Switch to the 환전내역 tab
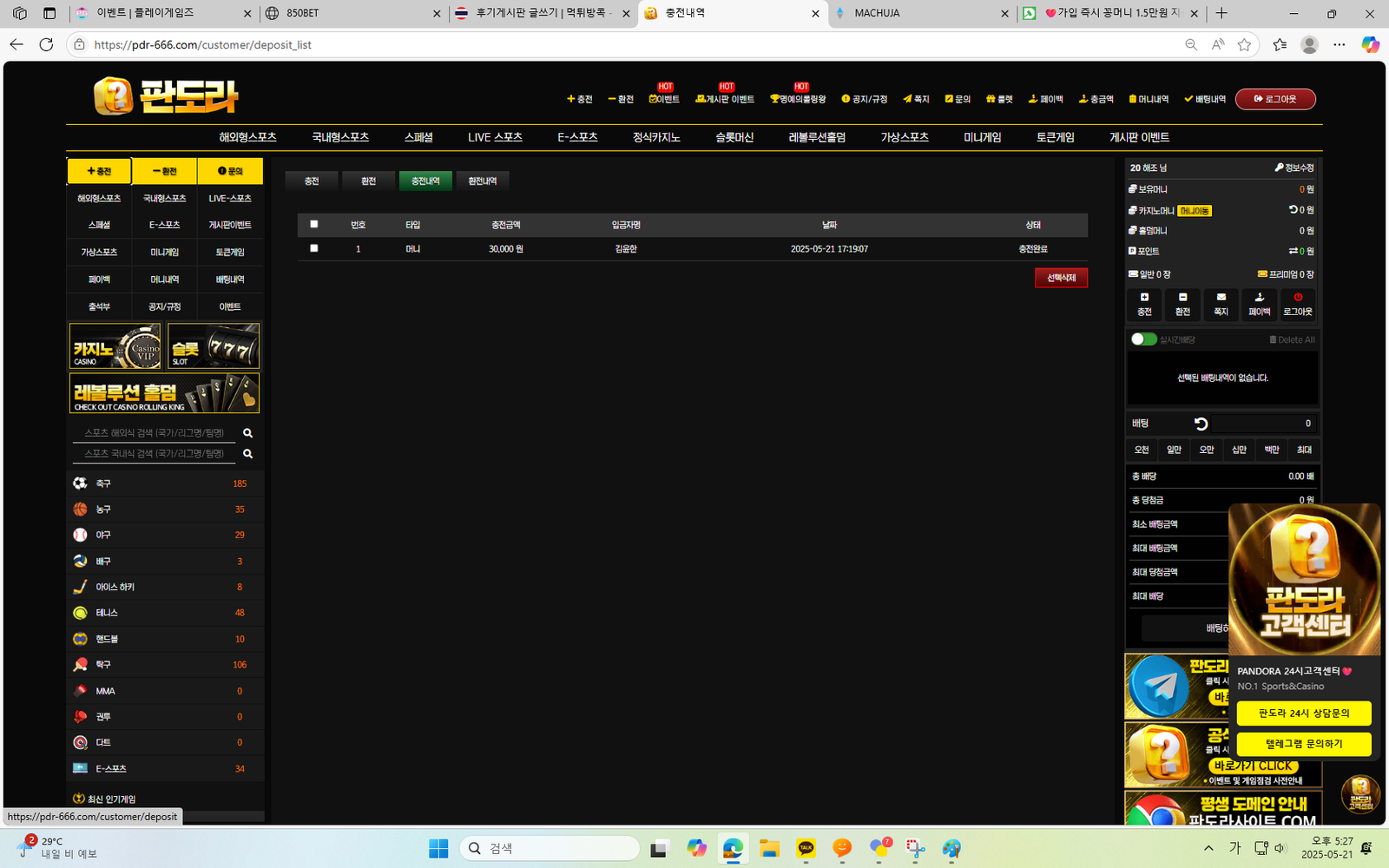The height and width of the screenshot is (868, 1389). (x=482, y=181)
